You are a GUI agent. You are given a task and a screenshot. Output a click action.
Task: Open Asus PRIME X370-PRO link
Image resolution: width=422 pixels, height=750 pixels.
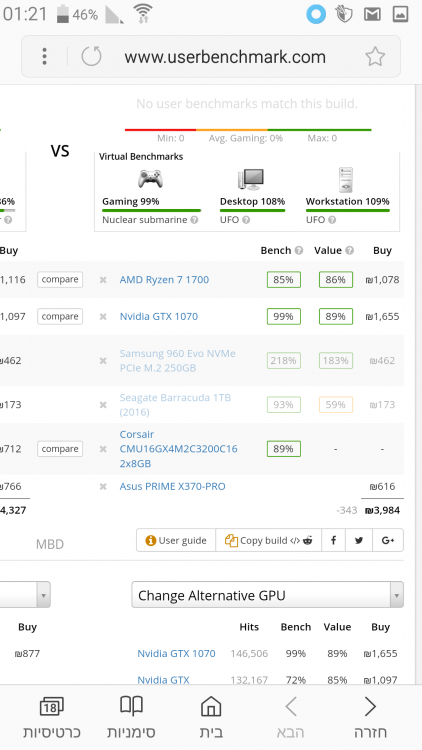pyautogui.click(x=172, y=486)
